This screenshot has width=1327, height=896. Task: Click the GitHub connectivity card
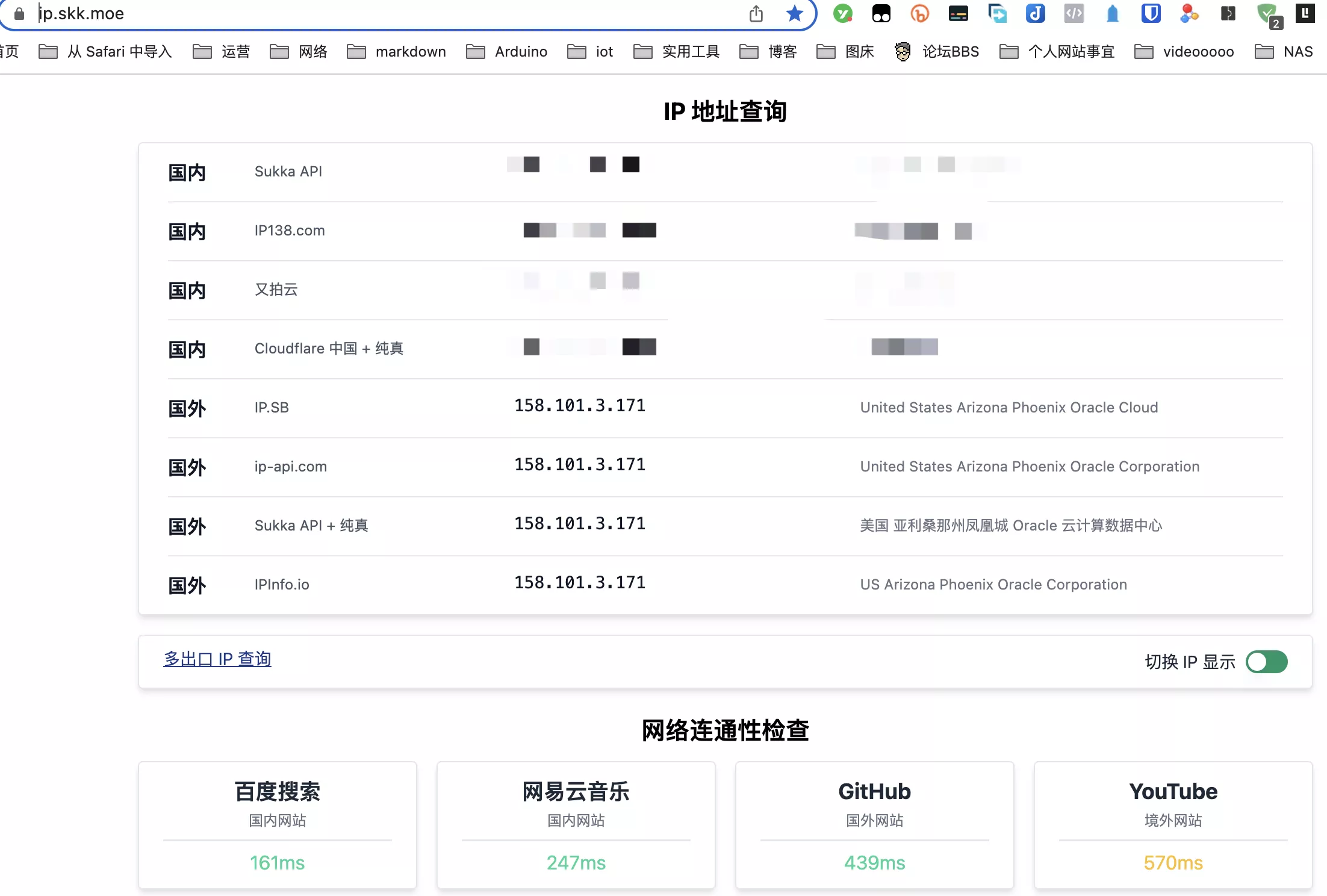(874, 825)
